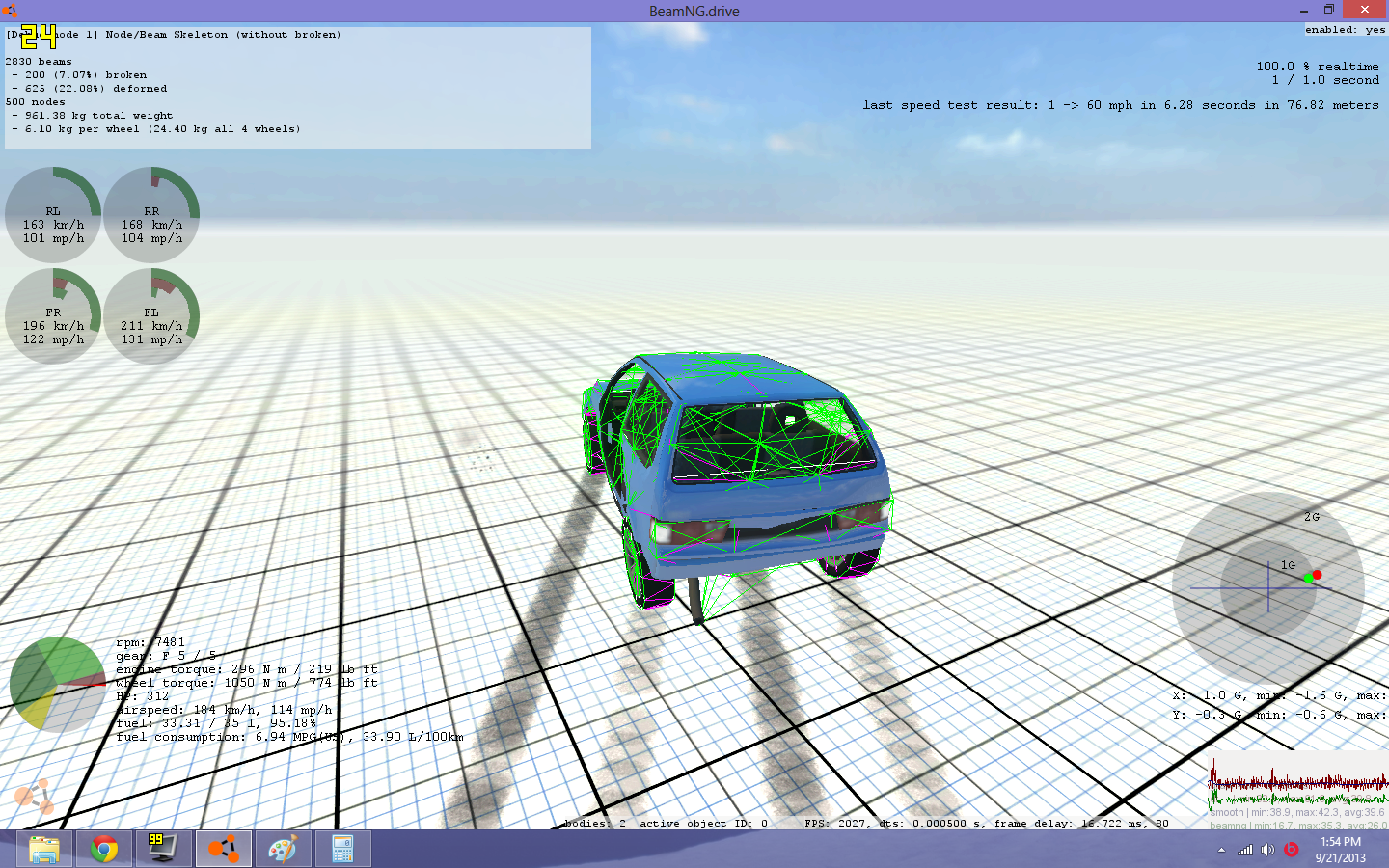Click the blue hatchback car

(738, 479)
